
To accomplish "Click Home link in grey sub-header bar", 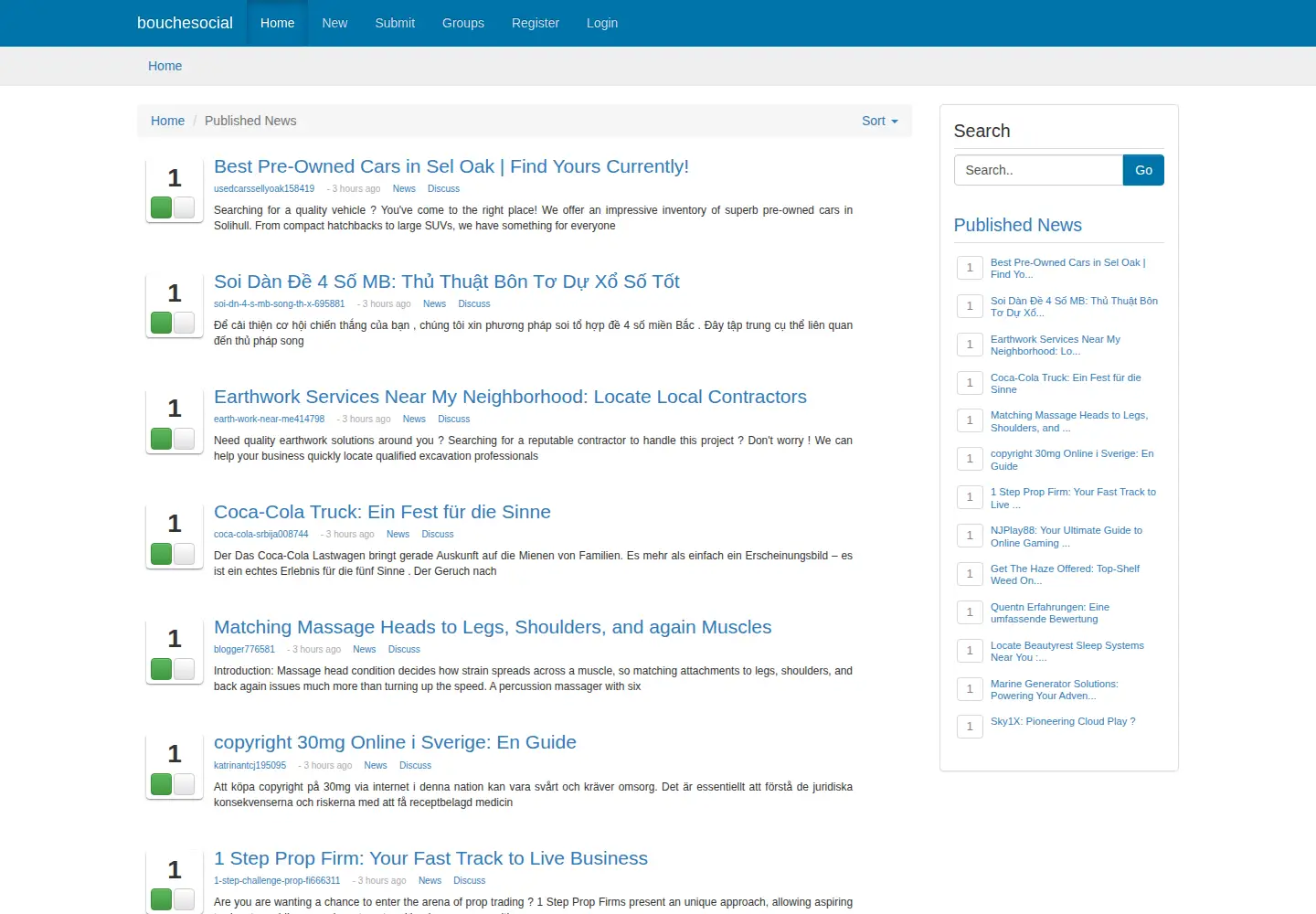I will (165, 66).
